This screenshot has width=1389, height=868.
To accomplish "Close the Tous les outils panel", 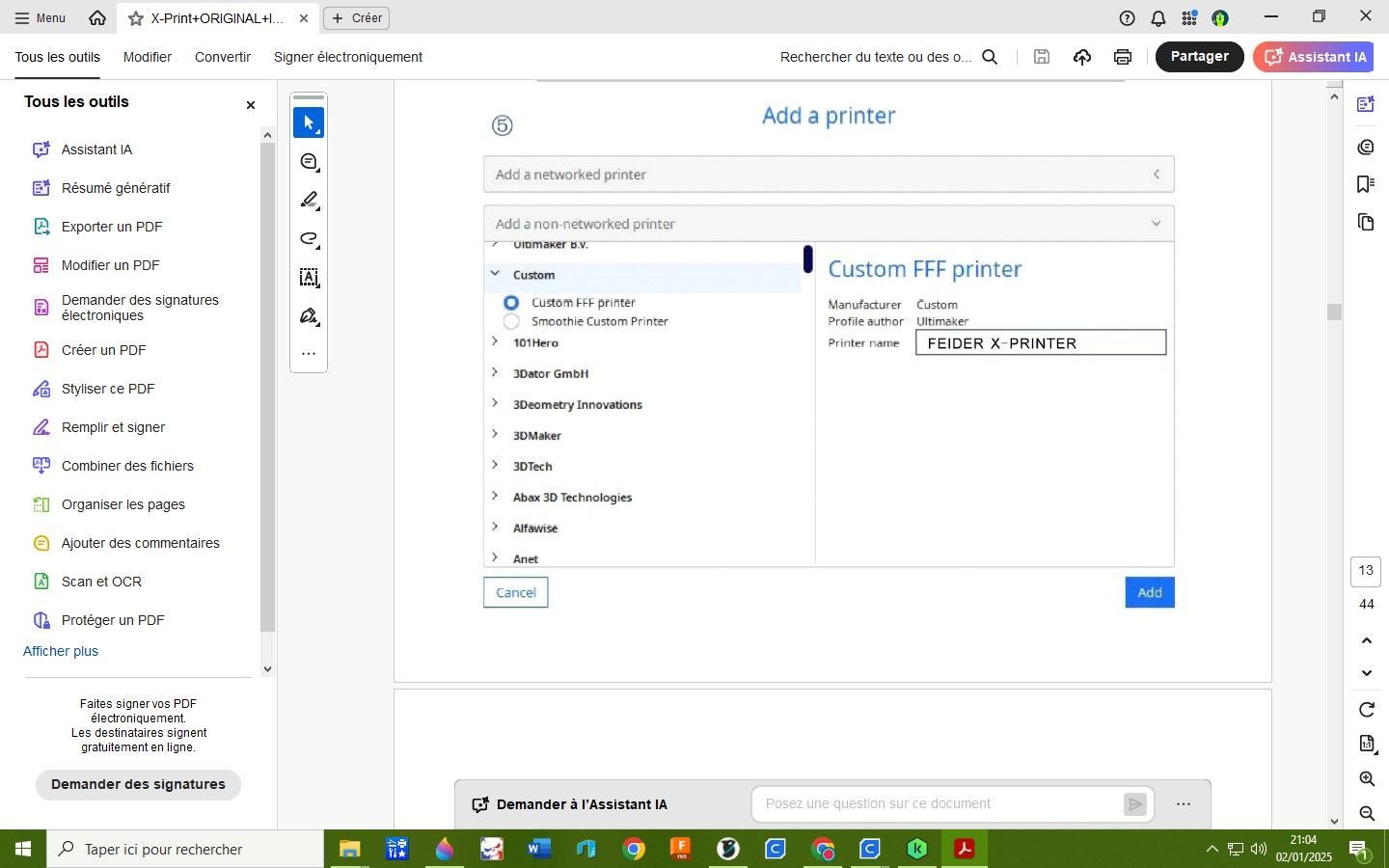I will pos(251,105).
